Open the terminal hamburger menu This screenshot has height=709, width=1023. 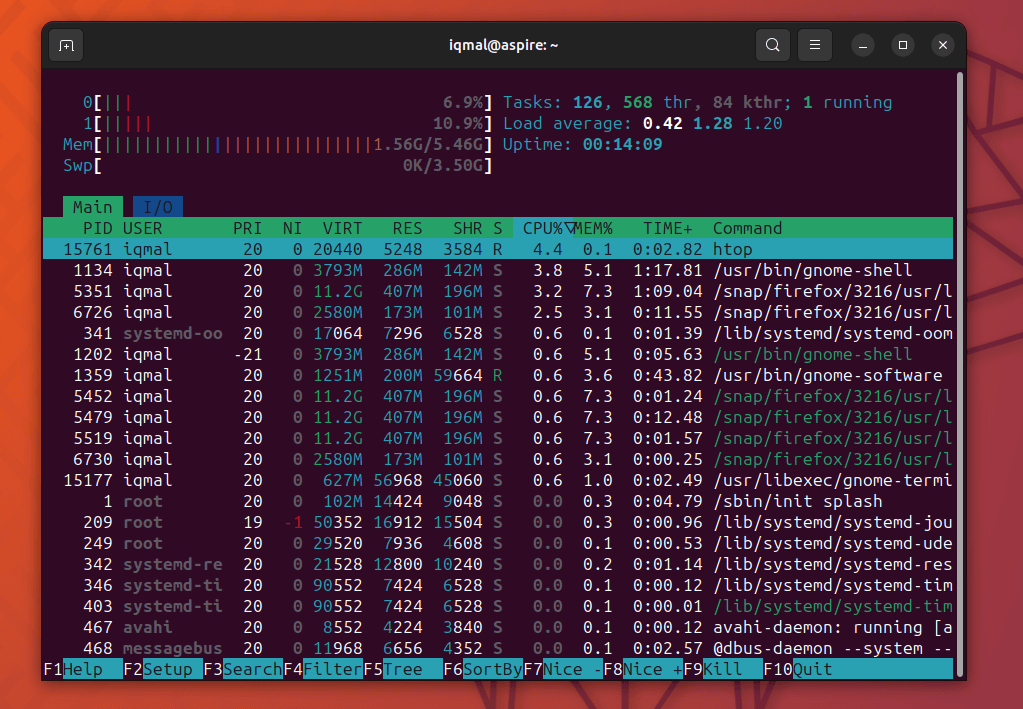[814, 46]
